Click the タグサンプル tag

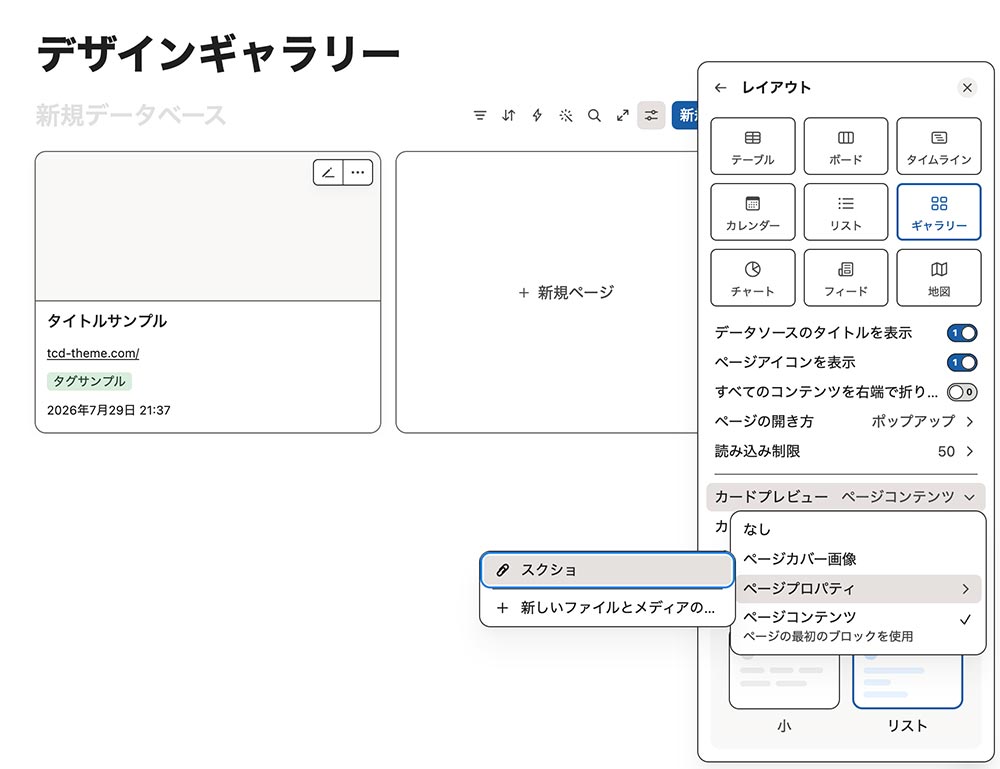tap(89, 381)
